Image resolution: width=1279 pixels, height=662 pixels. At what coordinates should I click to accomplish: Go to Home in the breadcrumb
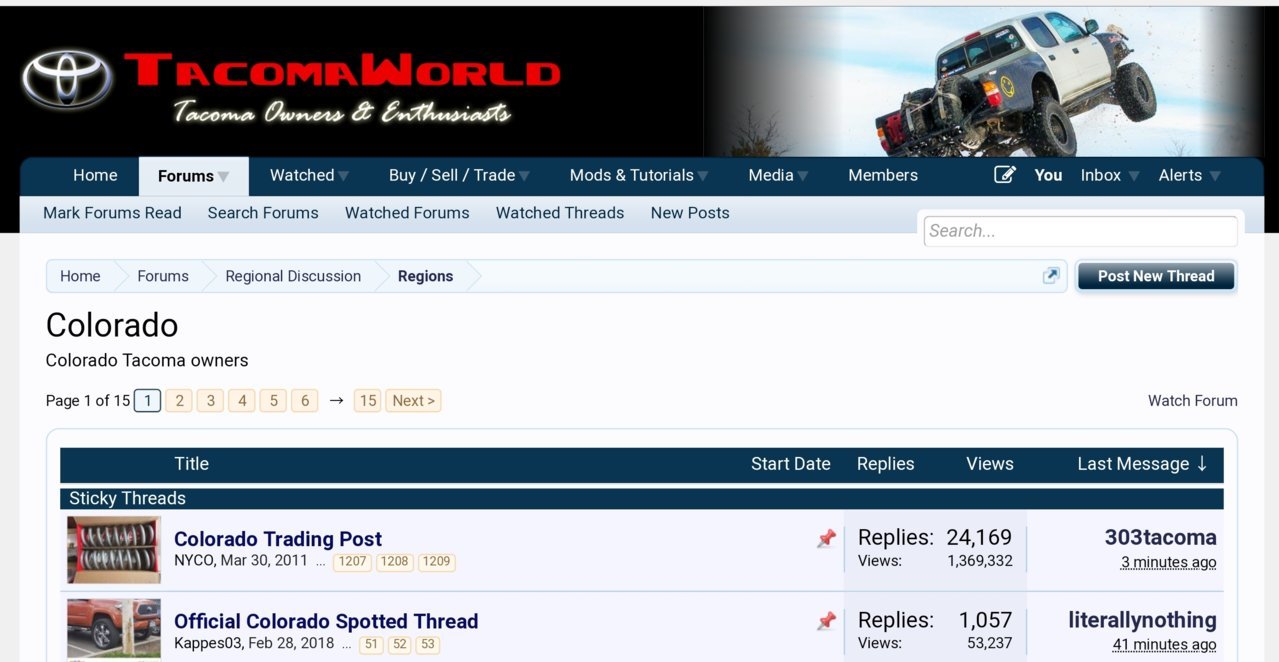(80, 276)
